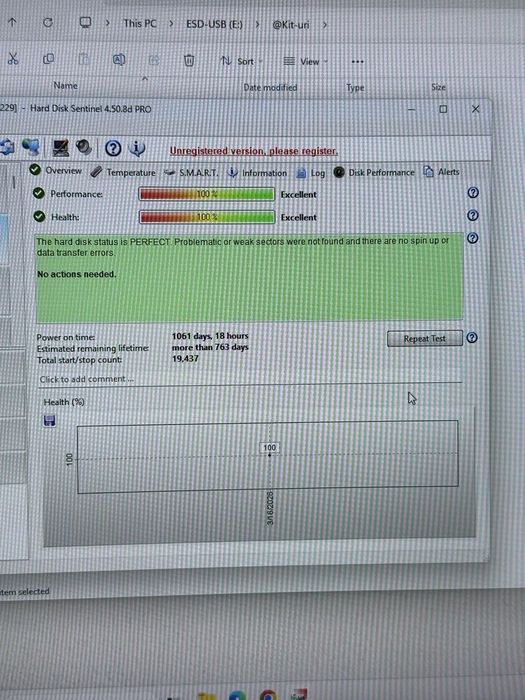This screenshot has height=700, width=525.
Task: Open See more ellipsis in File Explorer
Action: pos(357,62)
